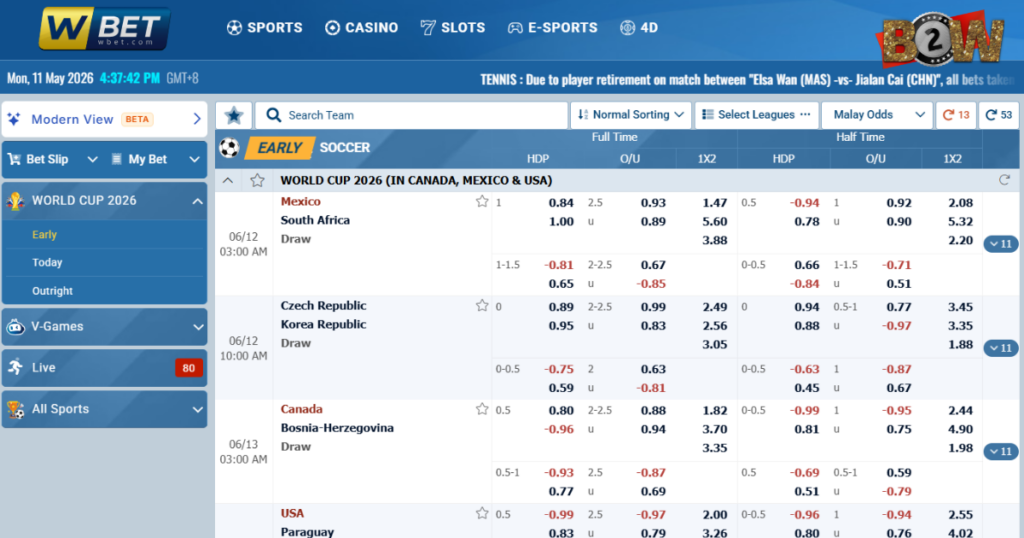Show favorites with the star filter button

click(234, 116)
